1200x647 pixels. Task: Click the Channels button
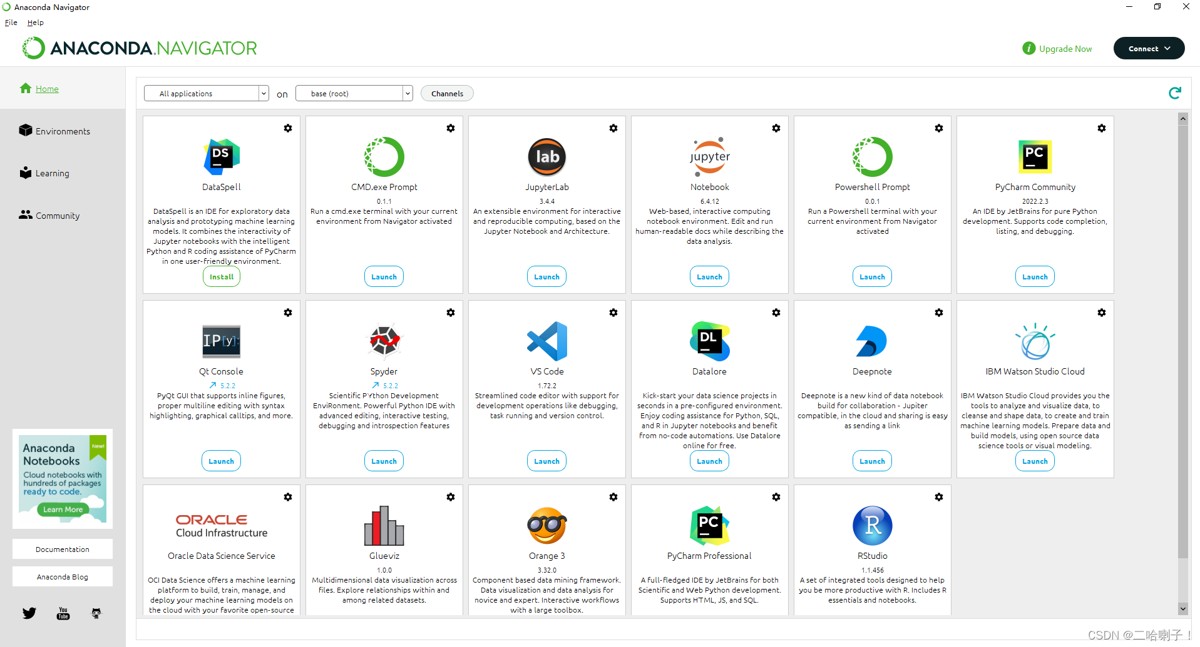(x=447, y=93)
